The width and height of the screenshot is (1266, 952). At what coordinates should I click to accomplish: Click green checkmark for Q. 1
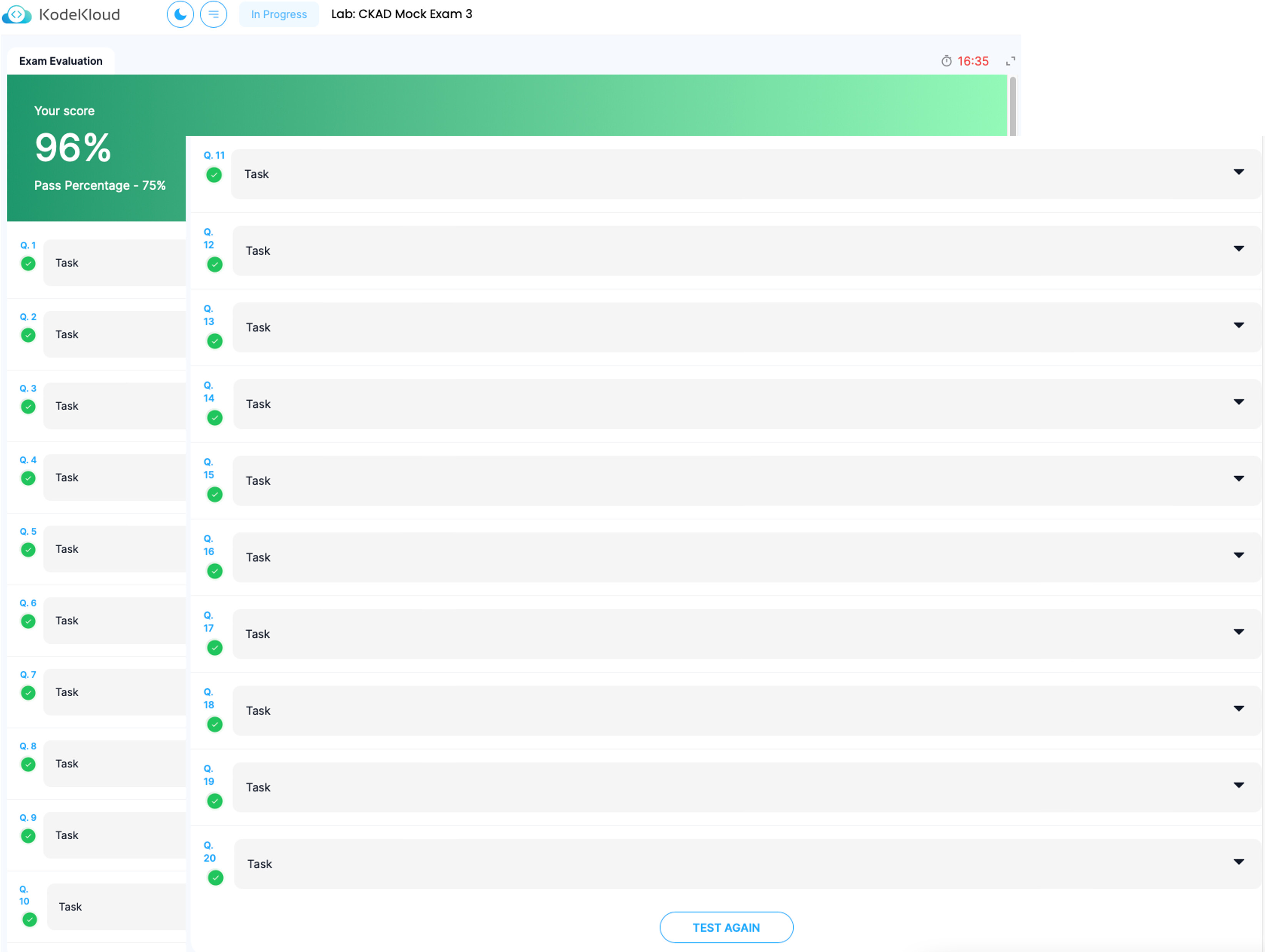tap(28, 264)
